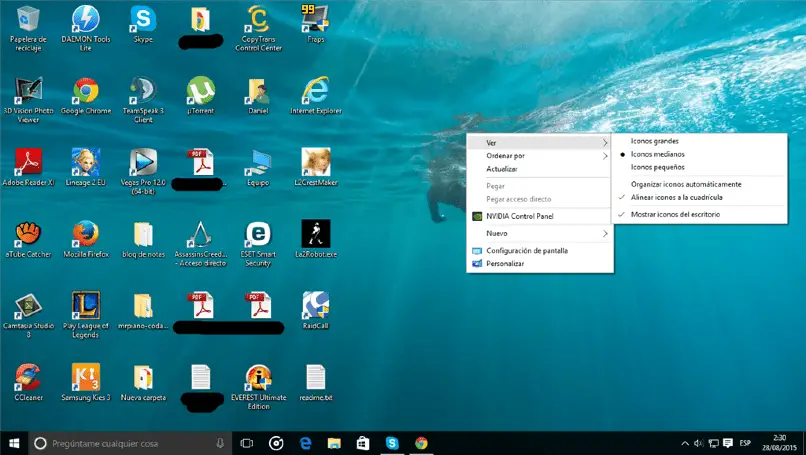
Task: Open the DAEMON Tools Lite desktop icon
Action: point(86,20)
